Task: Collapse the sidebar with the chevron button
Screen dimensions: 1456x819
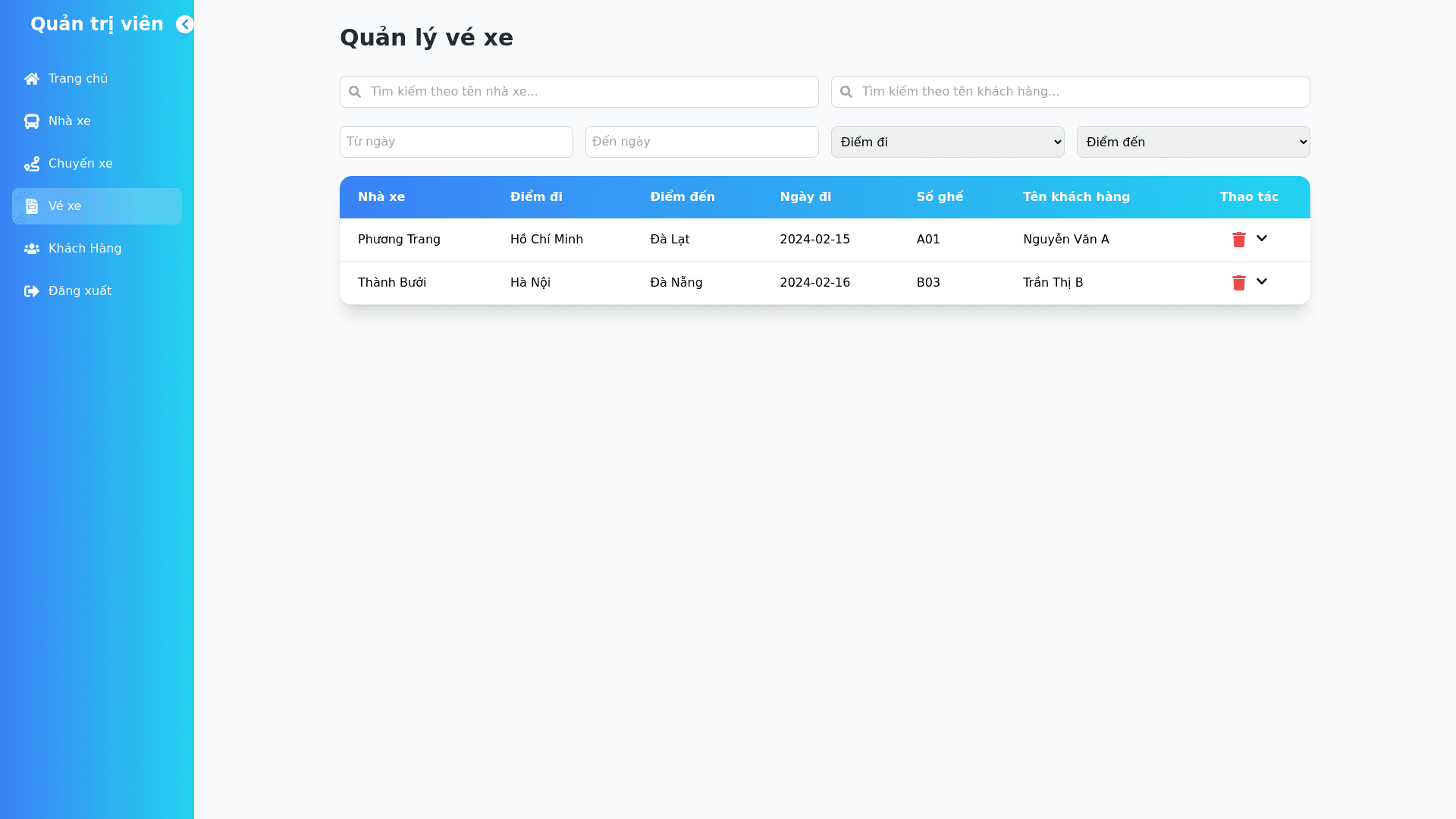Action: (185, 24)
